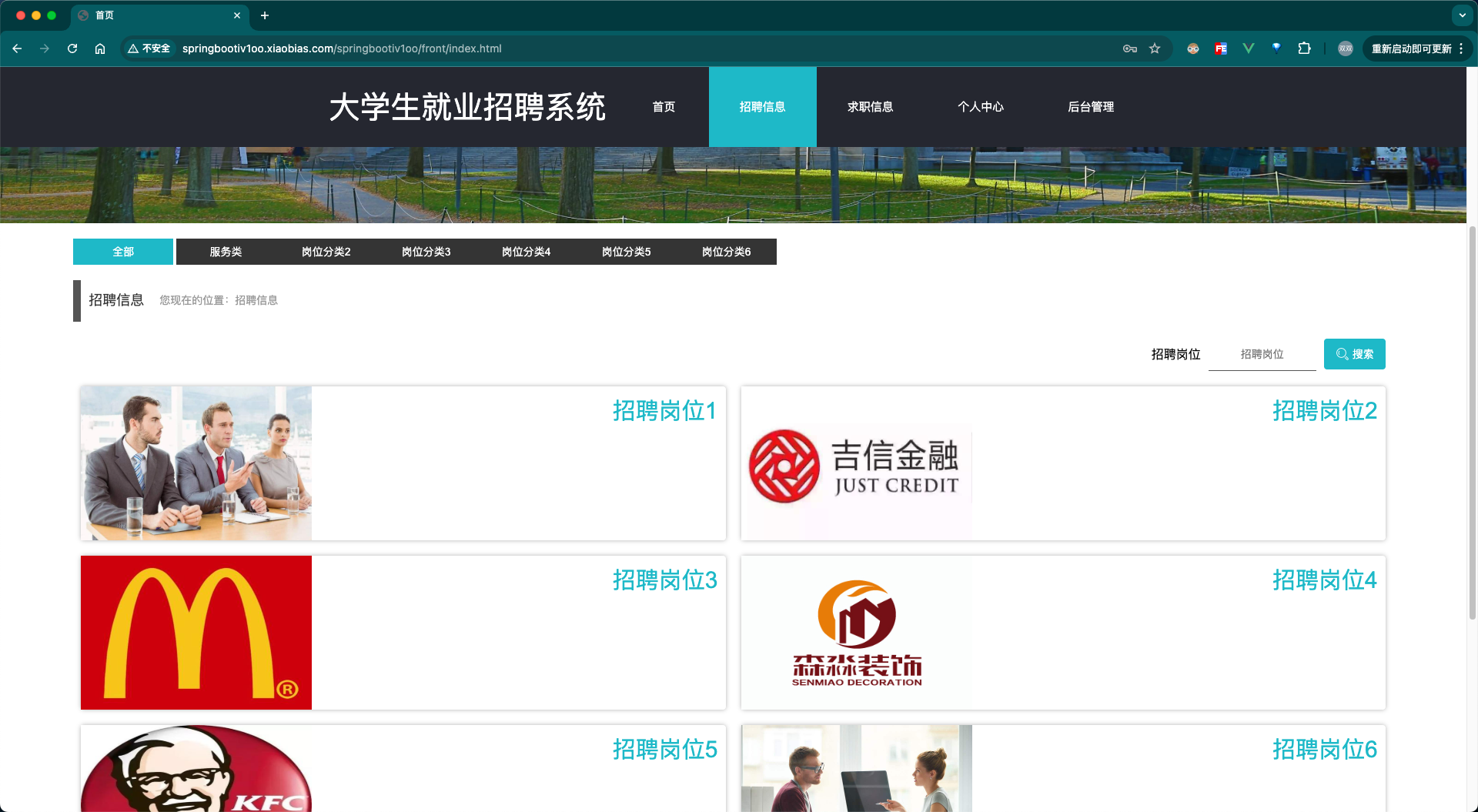Image resolution: width=1478 pixels, height=812 pixels.
Task: Click the page vertical scrollbar
Action: pos(1472,422)
